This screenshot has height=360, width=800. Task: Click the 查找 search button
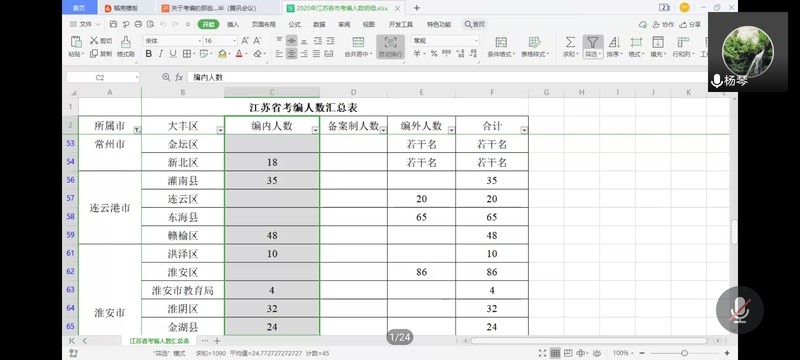click(x=474, y=24)
